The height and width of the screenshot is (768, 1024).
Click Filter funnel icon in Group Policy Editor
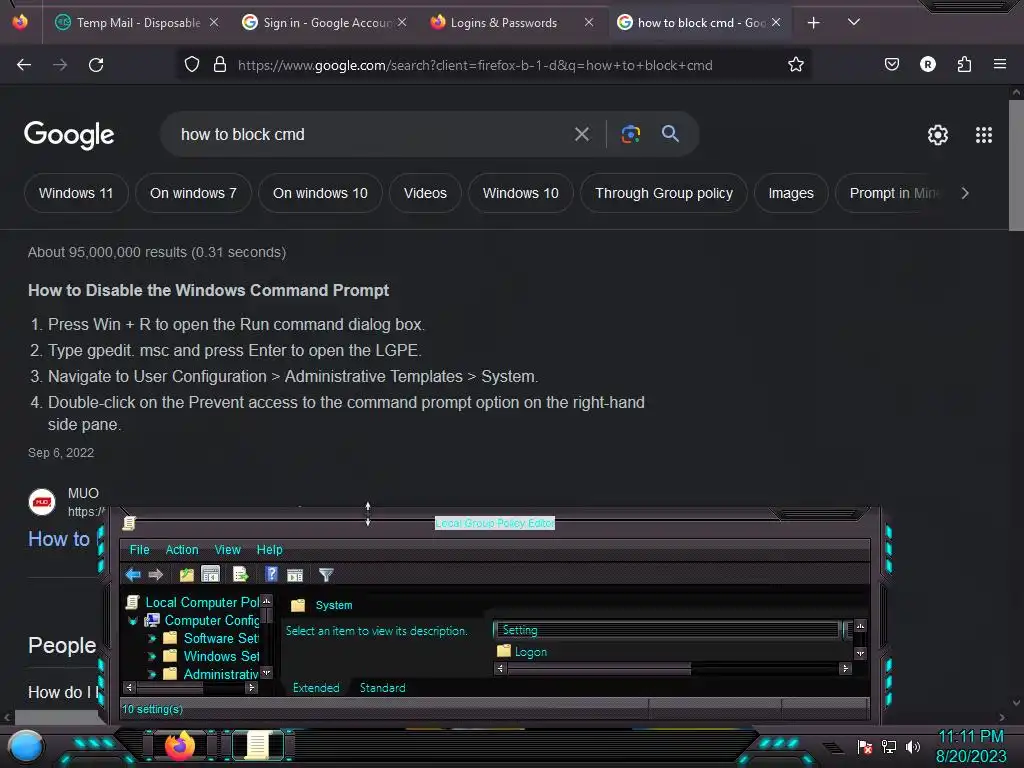[x=326, y=575]
